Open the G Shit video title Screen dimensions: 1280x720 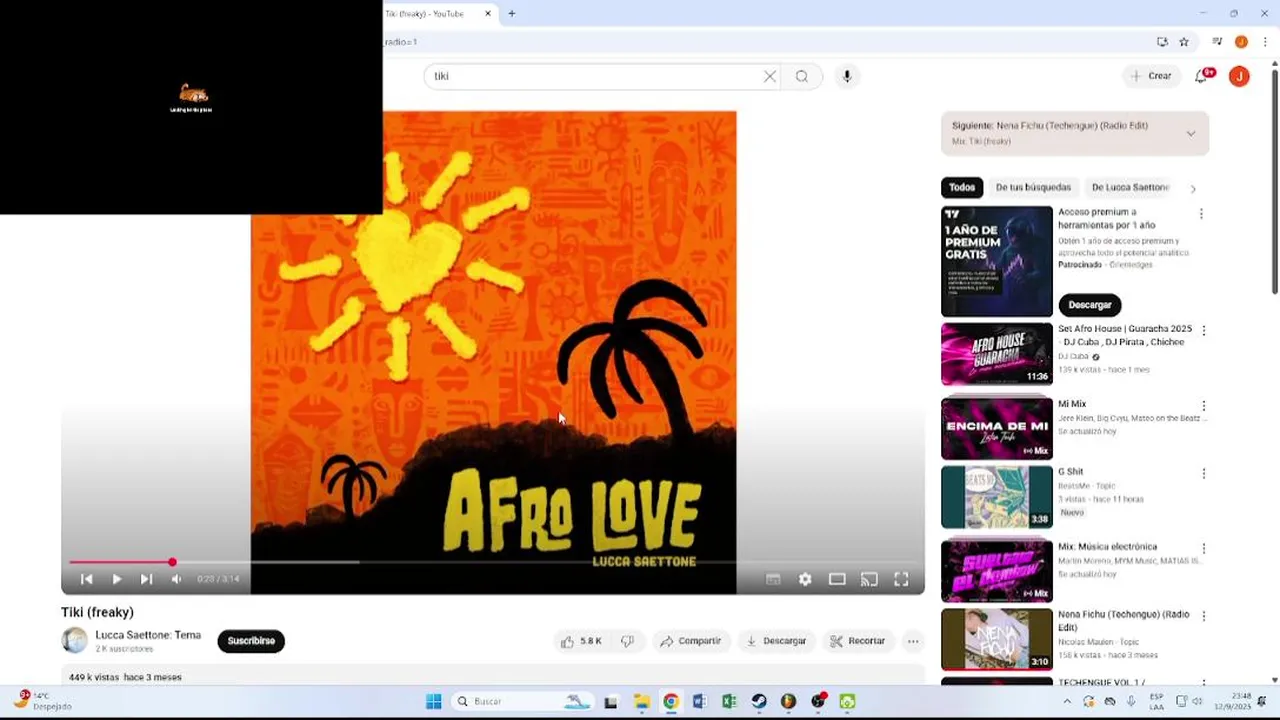click(1071, 472)
